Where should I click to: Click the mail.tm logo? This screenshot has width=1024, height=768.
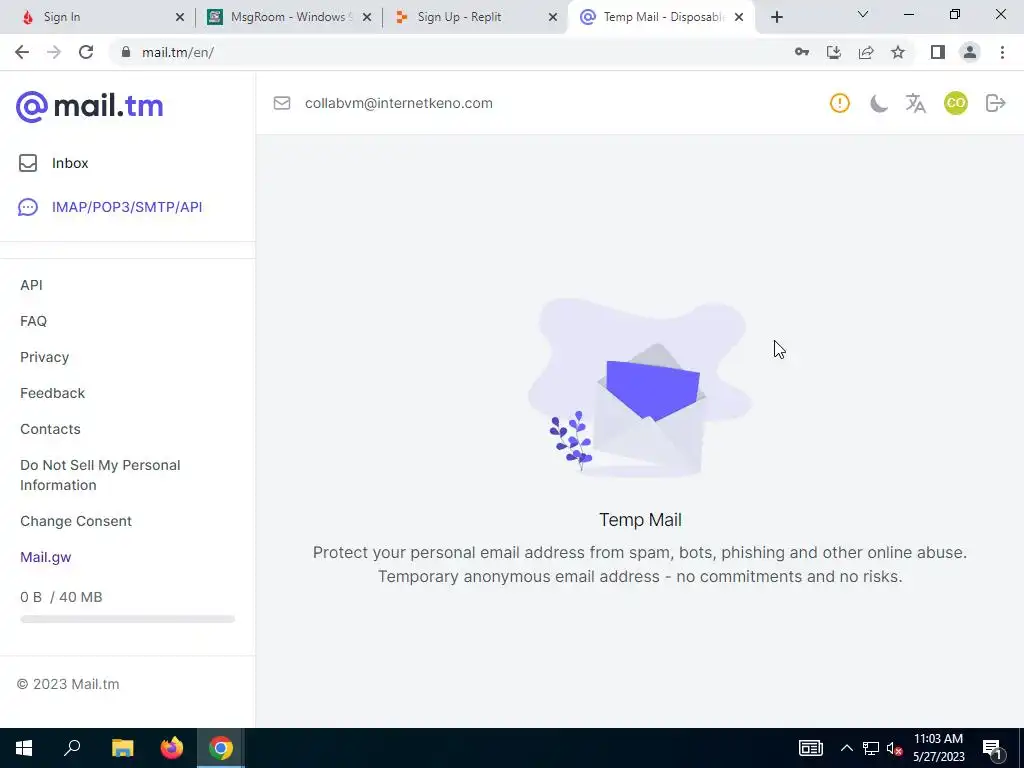(x=89, y=106)
